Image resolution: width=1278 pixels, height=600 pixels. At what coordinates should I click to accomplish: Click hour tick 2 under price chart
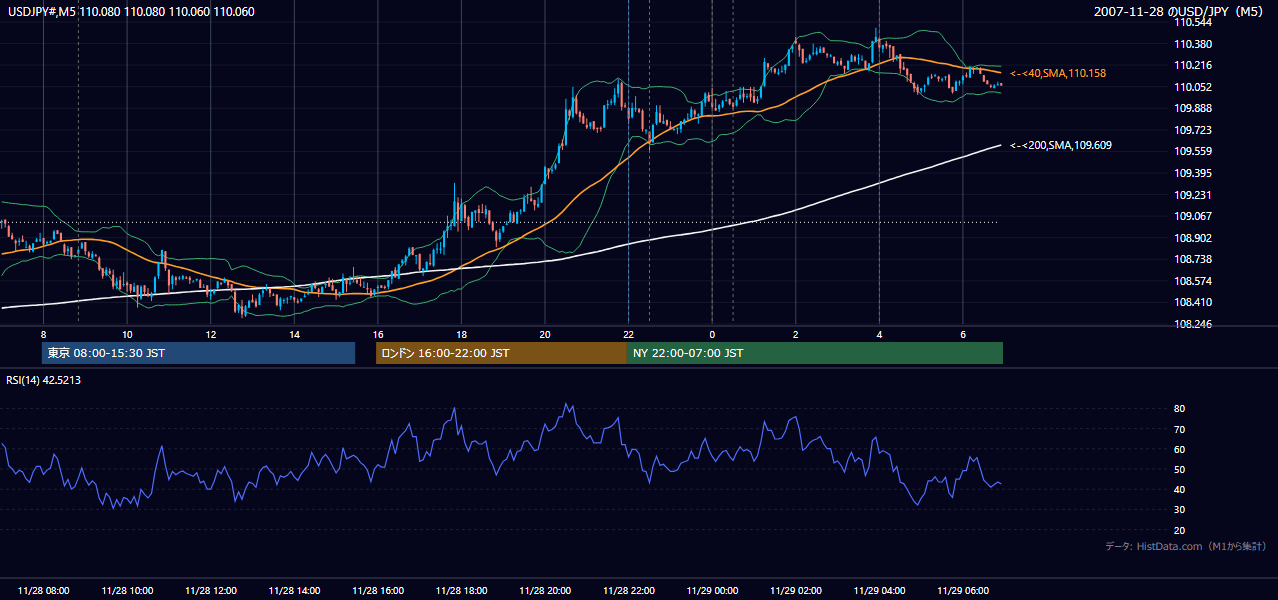click(795, 334)
